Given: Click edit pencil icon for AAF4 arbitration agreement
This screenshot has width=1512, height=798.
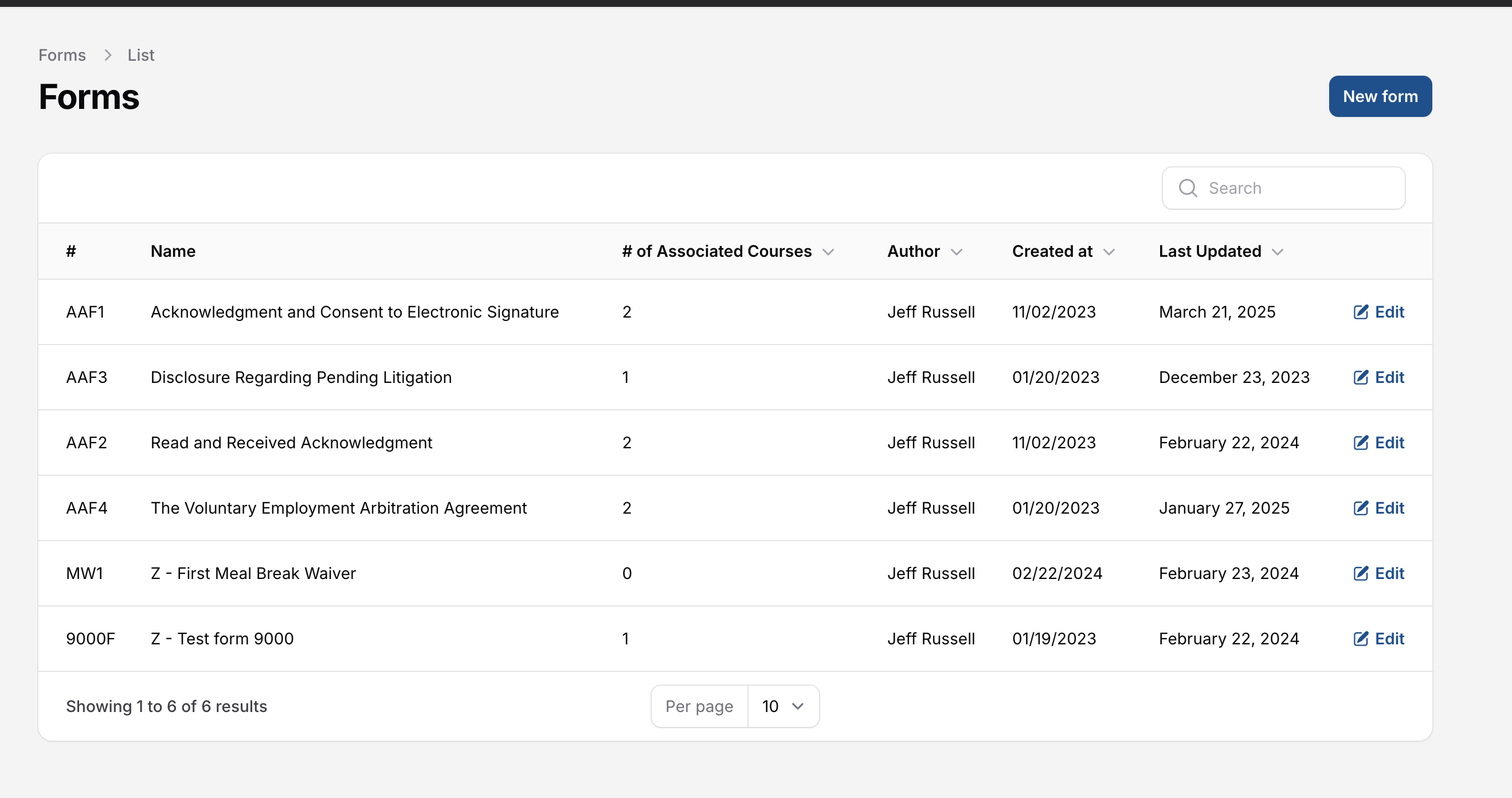Looking at the screenshot, I should (1361, 508).
